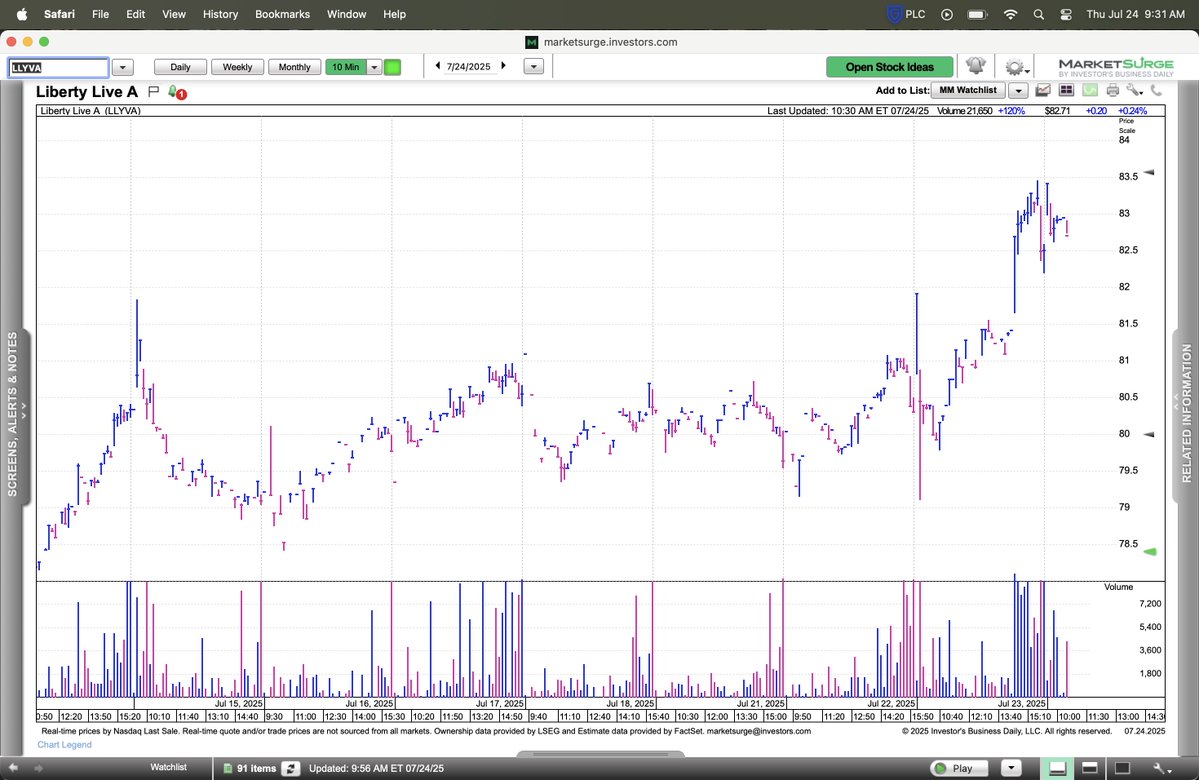Select the full-panel layout icon

pos(1122,769)
